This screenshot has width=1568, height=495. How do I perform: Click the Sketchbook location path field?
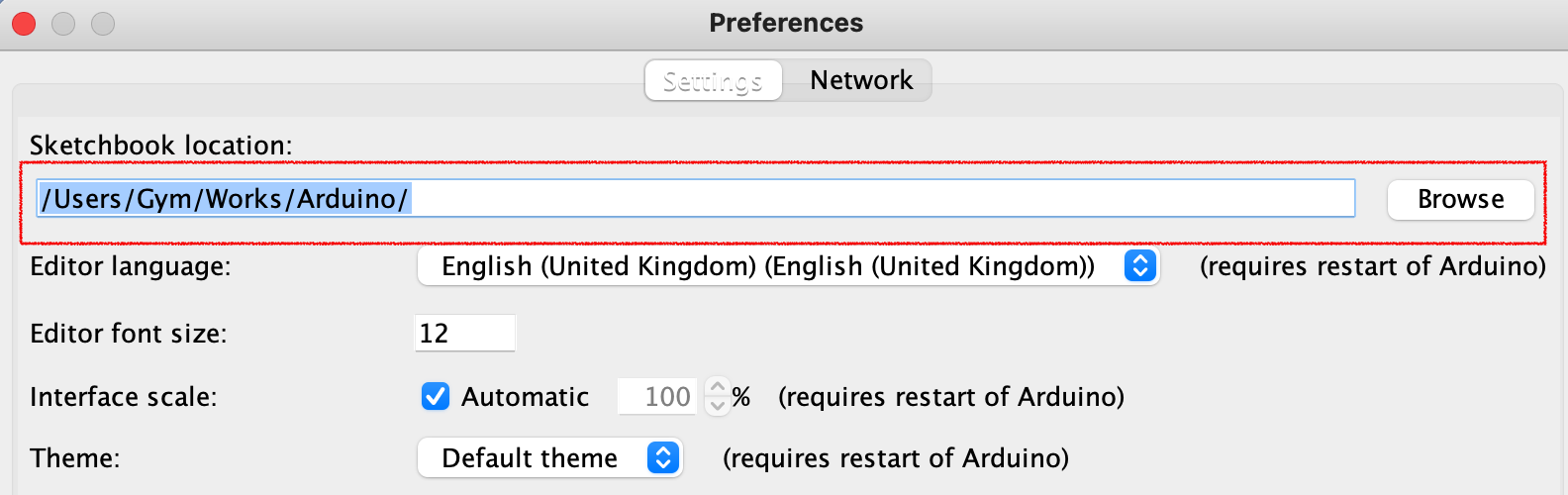[x=695, y=199]
